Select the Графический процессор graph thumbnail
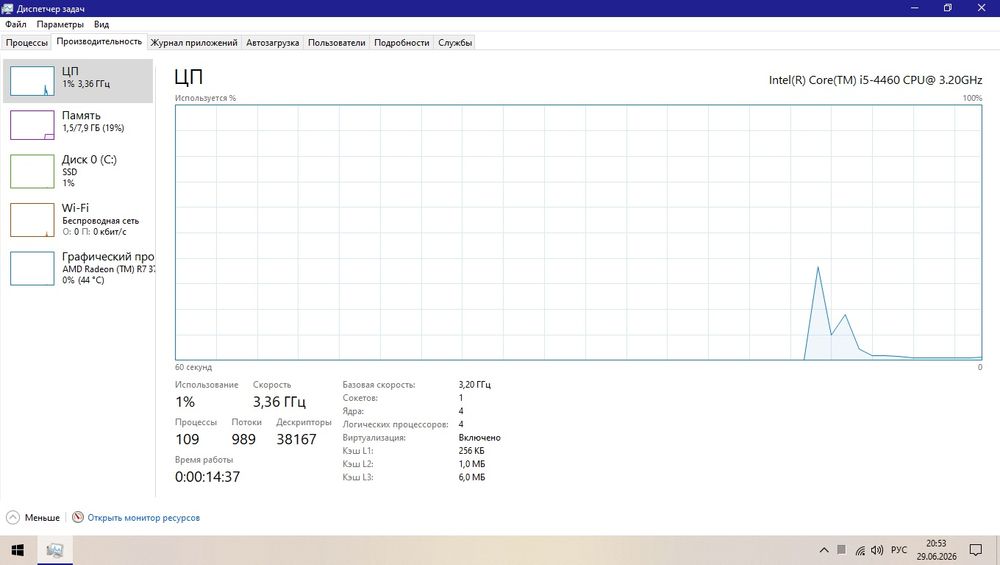The height and width of the screenshot is (565, 1000). click(32, 268)
